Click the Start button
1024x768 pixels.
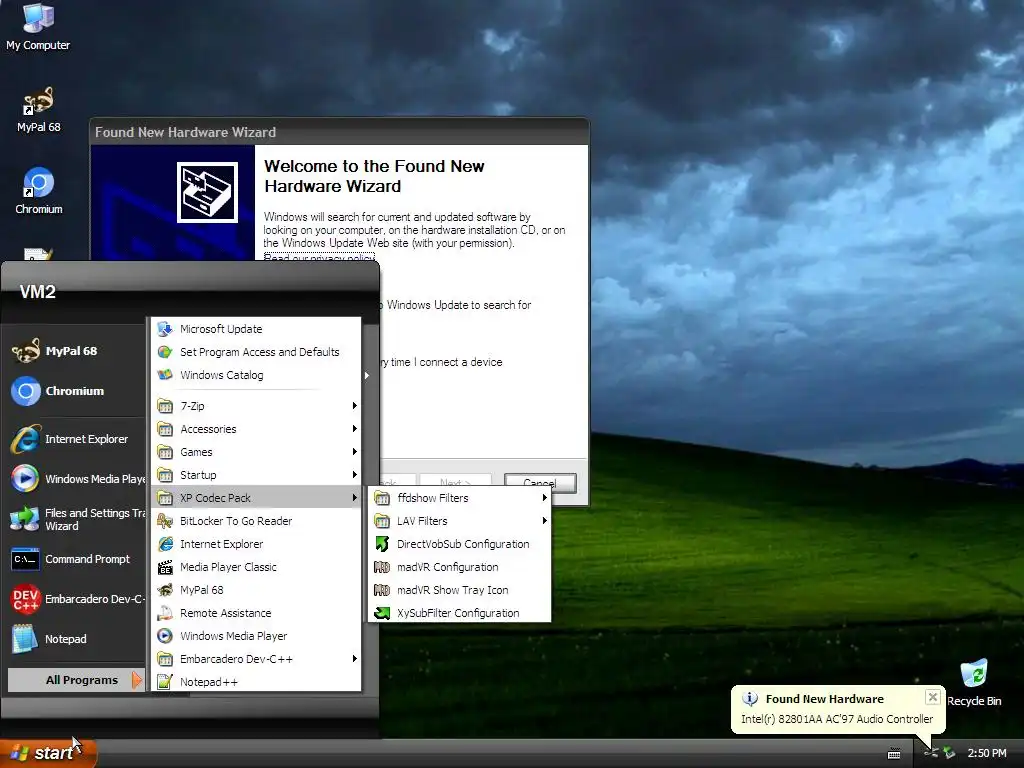(48, 753)
